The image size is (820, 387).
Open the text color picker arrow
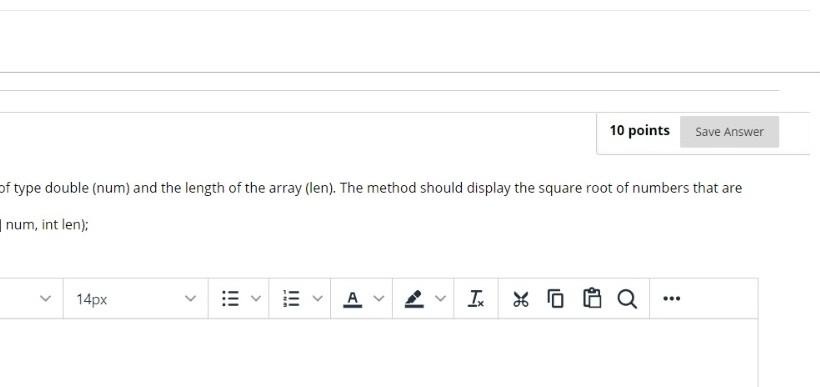tap(379, 299)
